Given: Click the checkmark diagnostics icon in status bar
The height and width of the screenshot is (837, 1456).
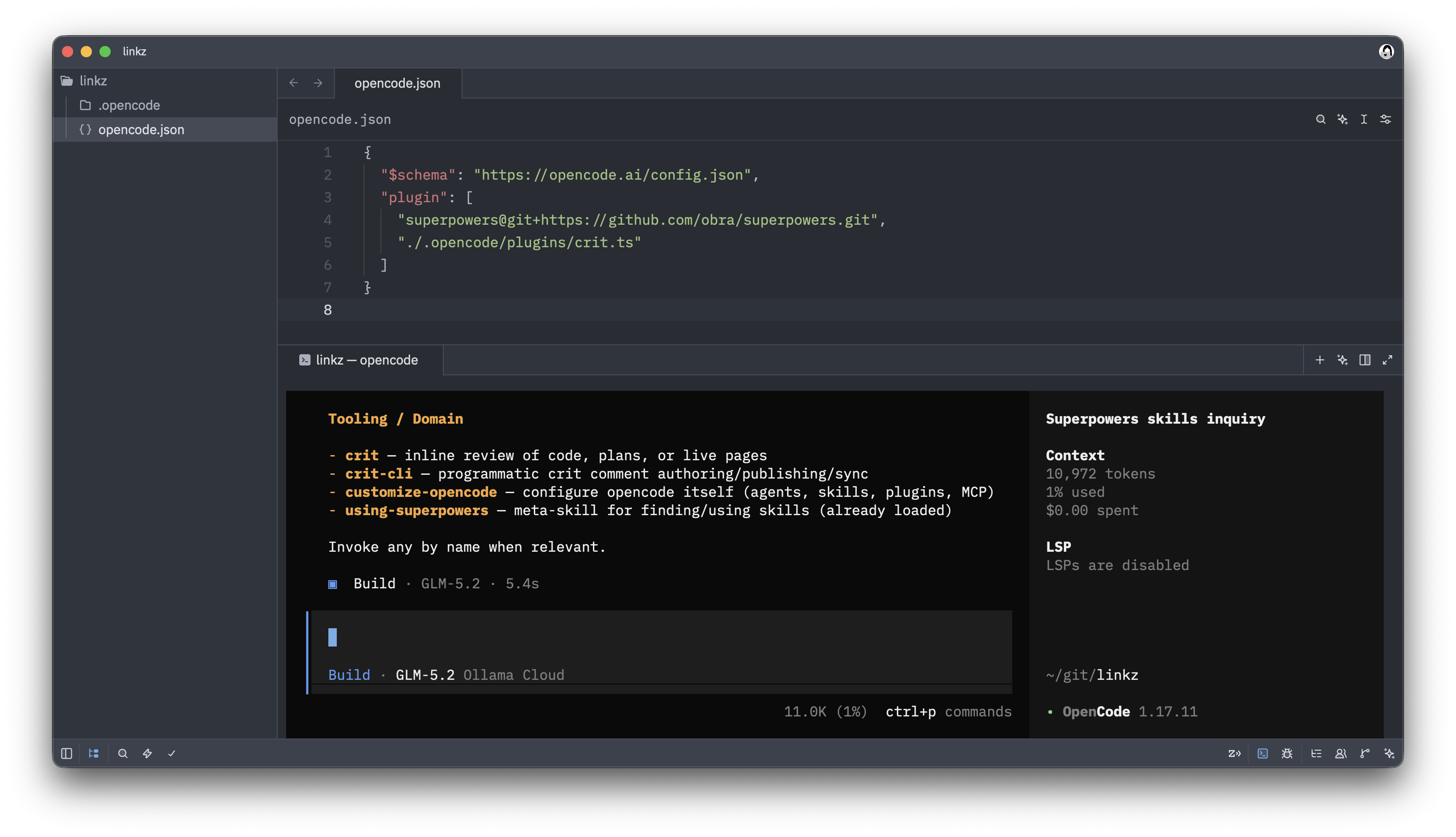Looking at the screenshot, I should click(x=171, y=753).
